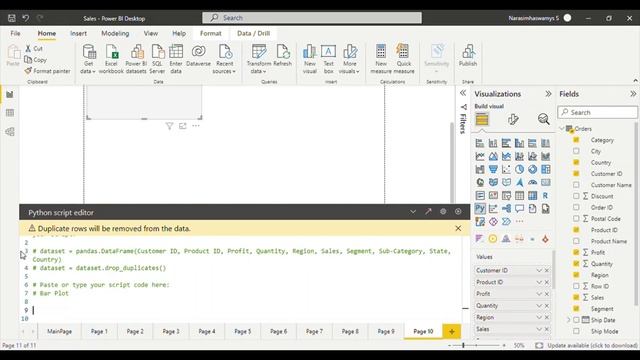
Task: Open the Quantity value dropdown
Action: 539,306
